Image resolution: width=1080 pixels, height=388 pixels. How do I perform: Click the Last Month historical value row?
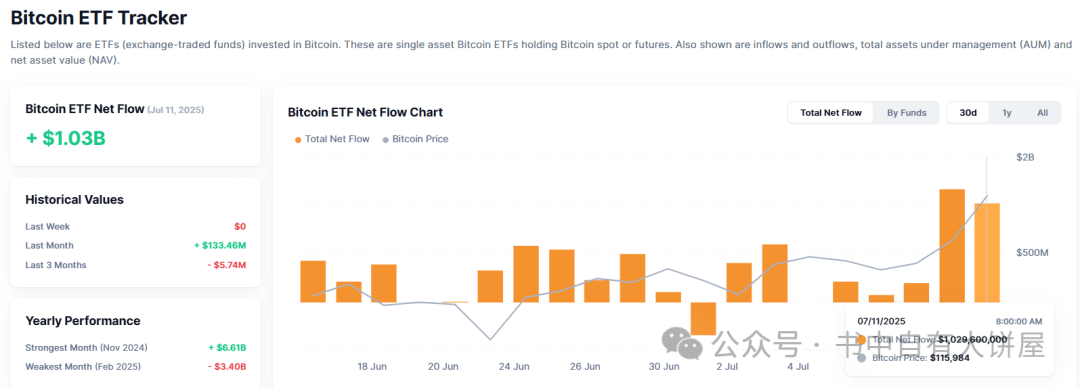[136, 245]
